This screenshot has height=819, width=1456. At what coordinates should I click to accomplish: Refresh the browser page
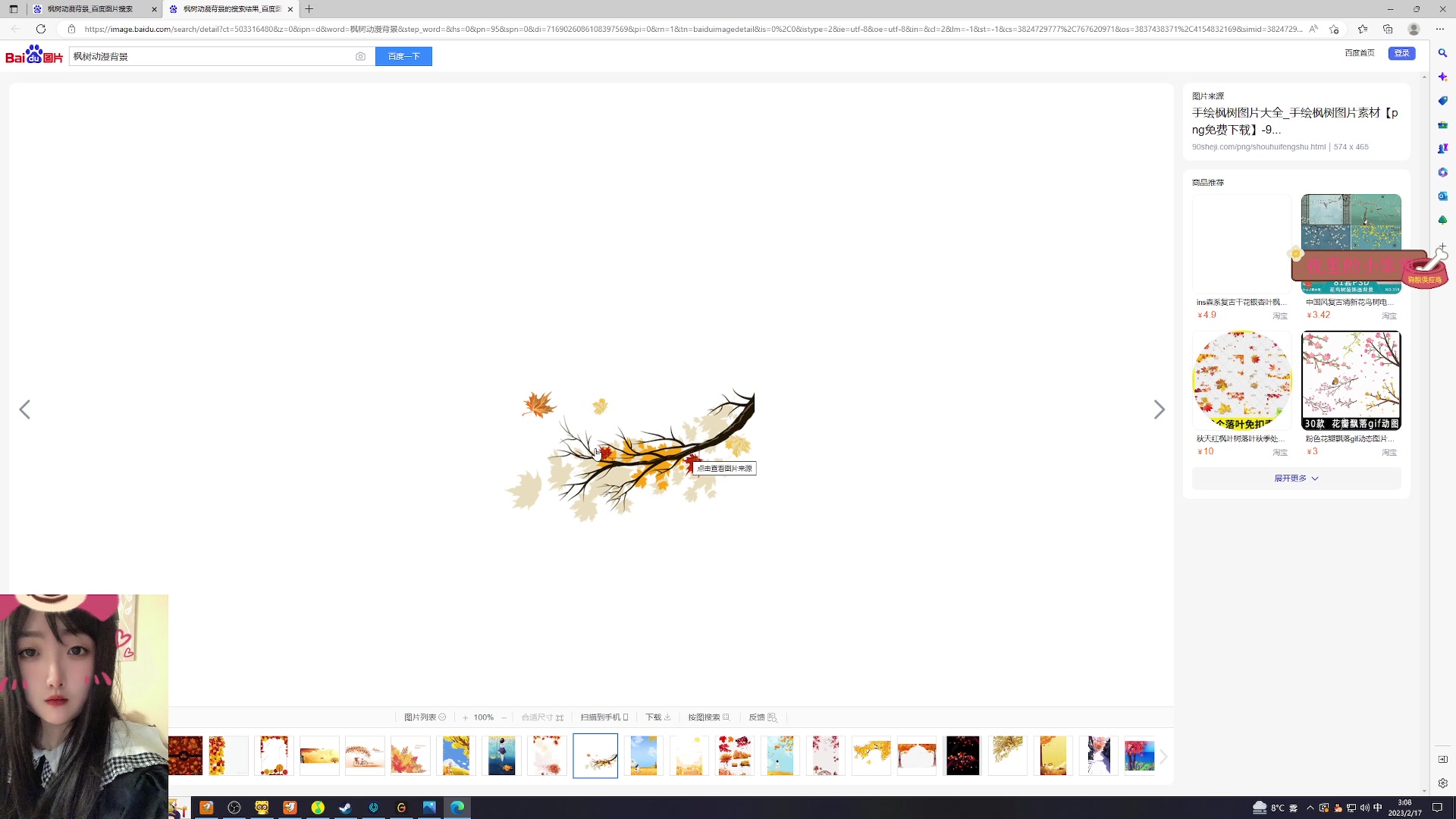pos(41,29)
